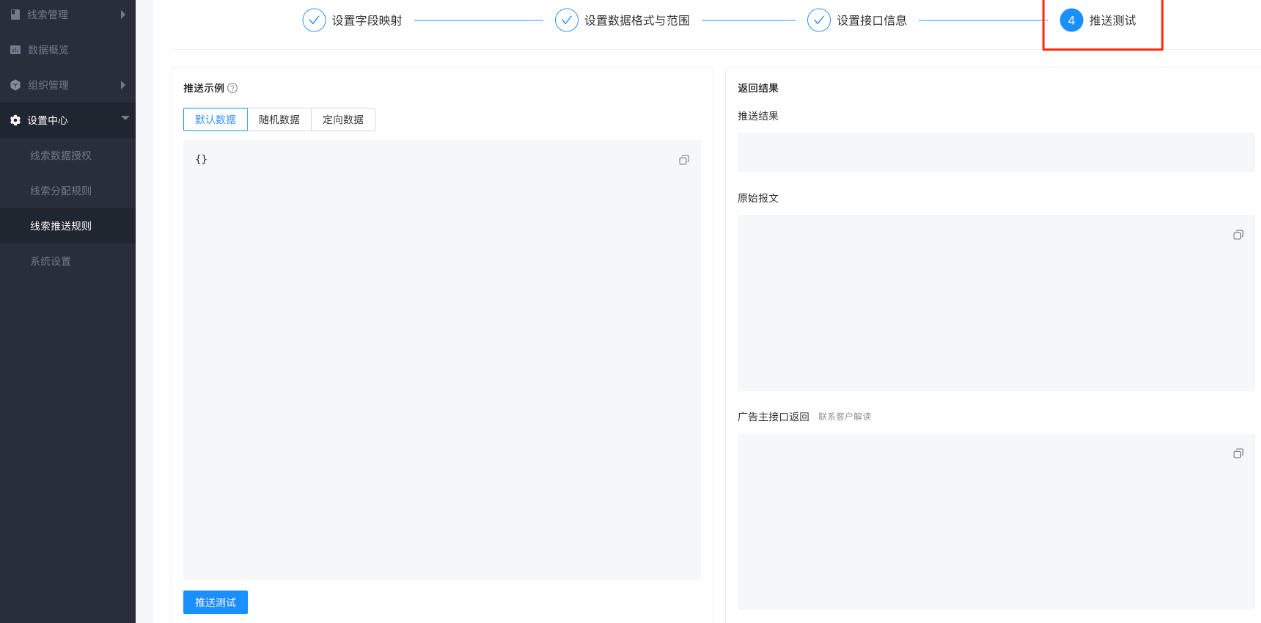Click the 设置中心 gear icon in sidebar
Screen dimensions: 1261x623
pos(14,120)
